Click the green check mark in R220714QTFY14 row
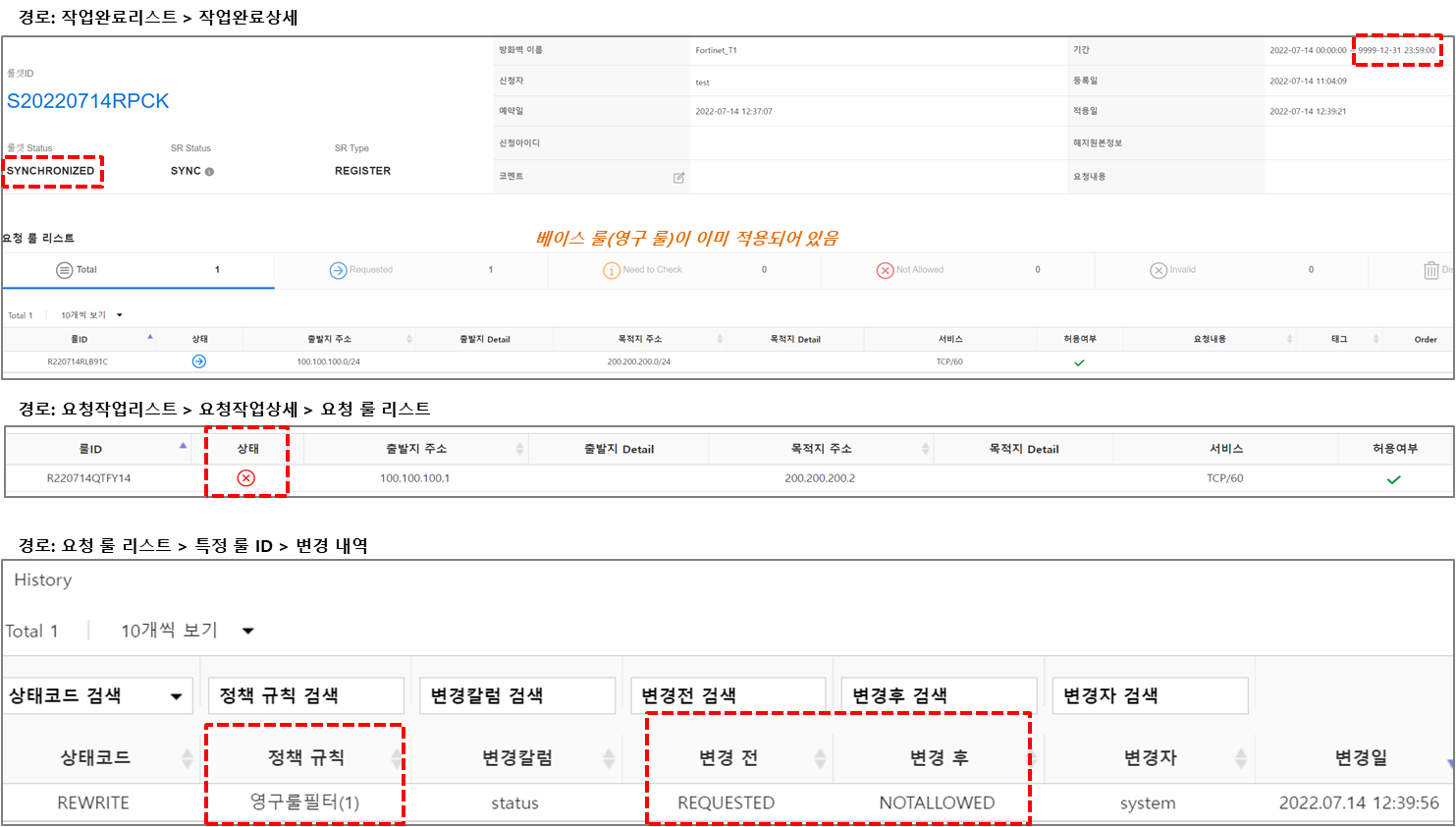 coord(1394,479)
